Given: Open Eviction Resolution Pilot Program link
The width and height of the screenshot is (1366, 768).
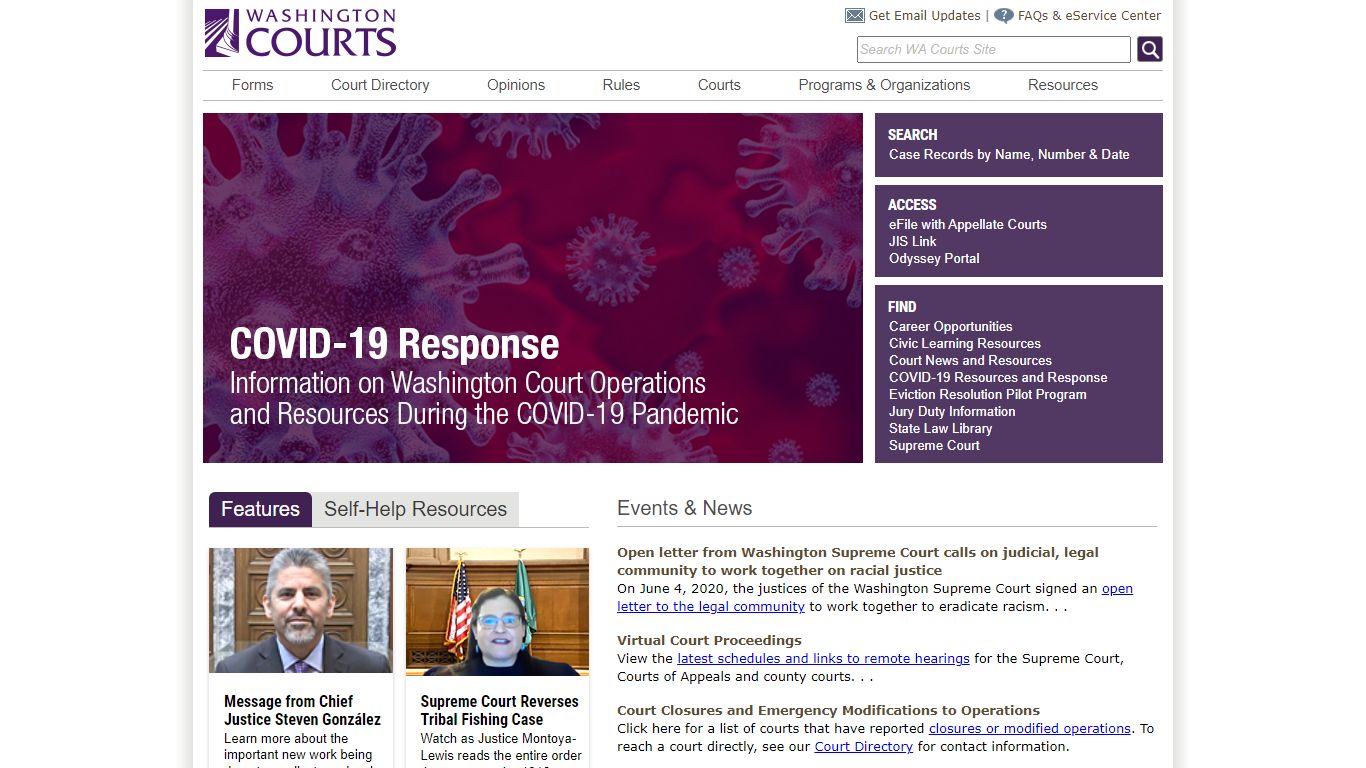Looking at the screenshot, I should (988, 395).
